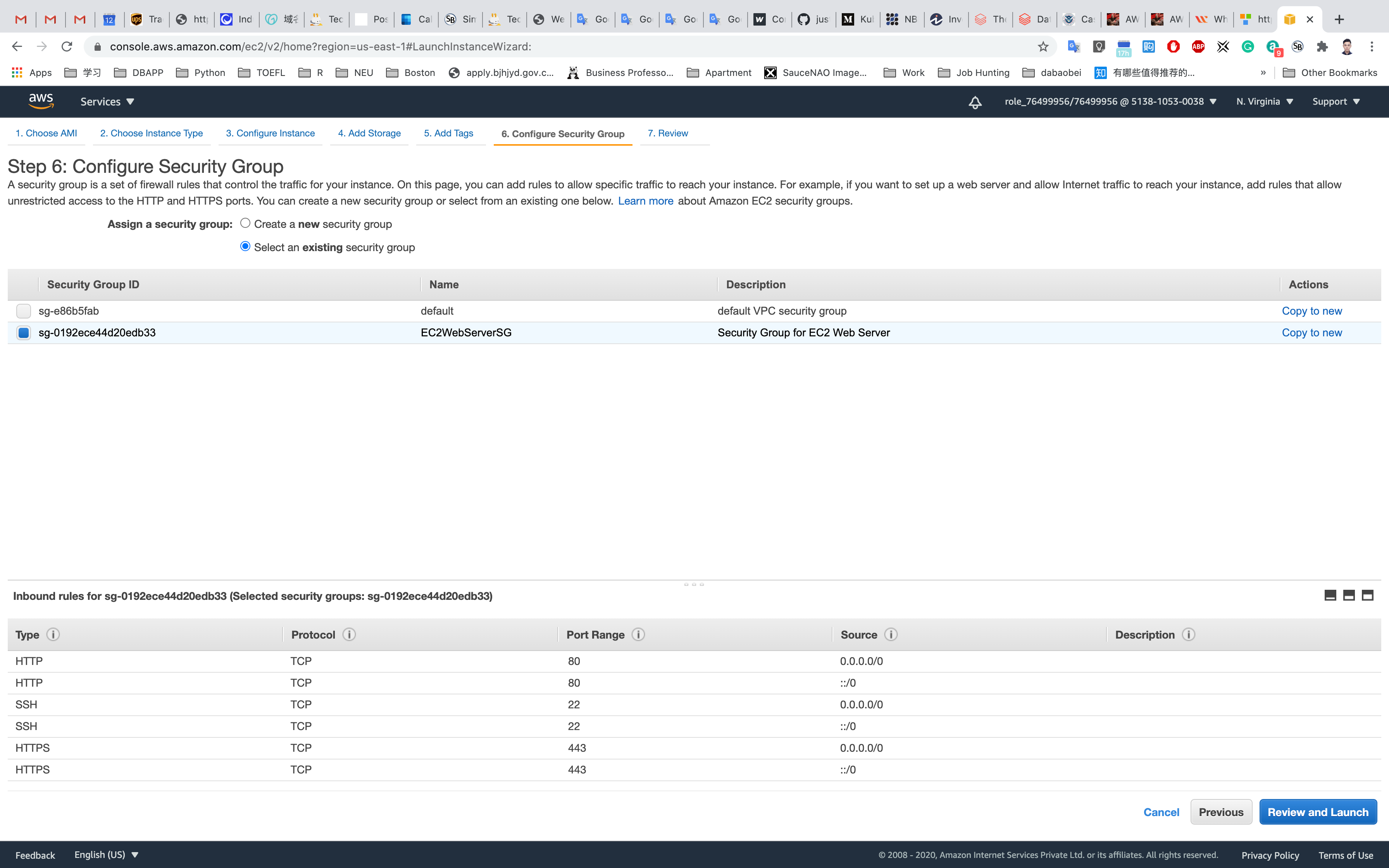Screen dimensions: 1389x868
Task: Click the Type column info icon
Action: click(53, 634)
